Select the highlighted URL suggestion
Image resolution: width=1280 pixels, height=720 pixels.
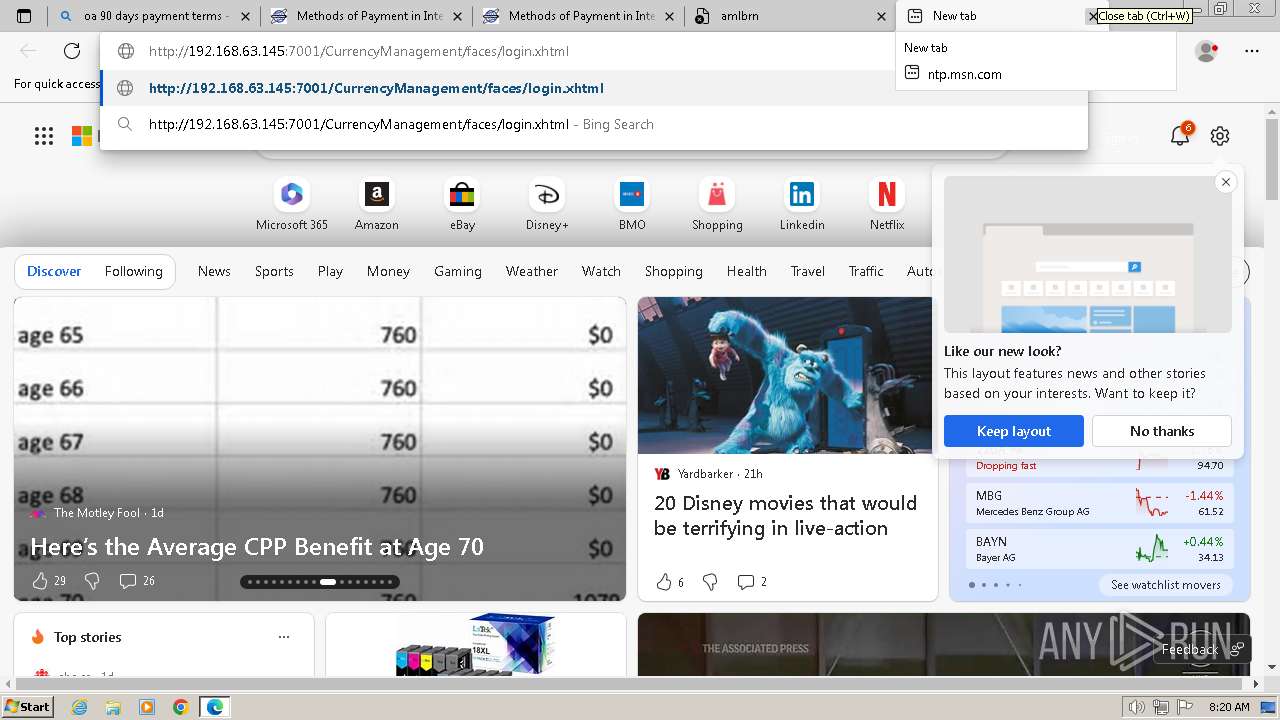[x=594, y=88]
